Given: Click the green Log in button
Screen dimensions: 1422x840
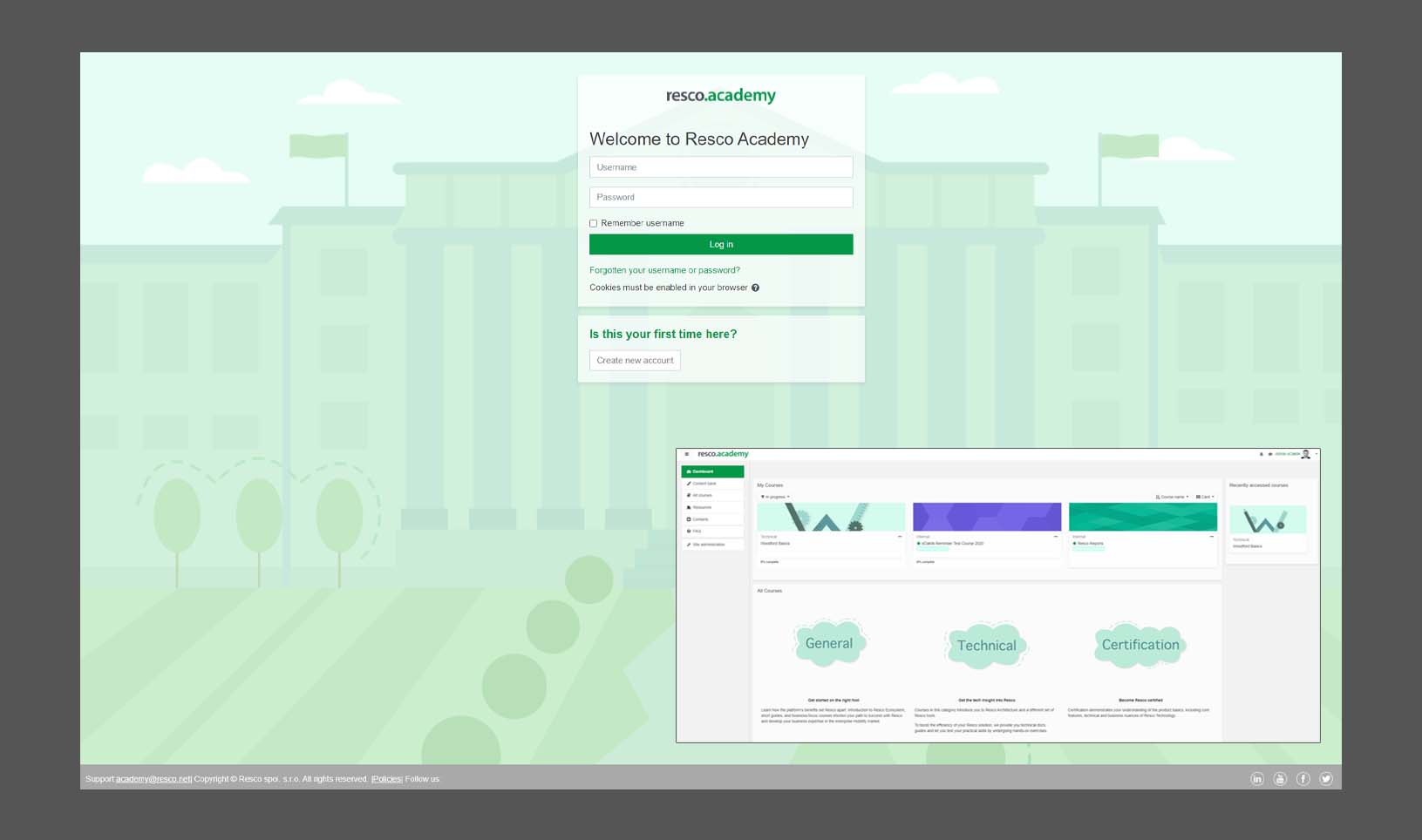Looking at the screenshot, I should [x=721, y=244].
